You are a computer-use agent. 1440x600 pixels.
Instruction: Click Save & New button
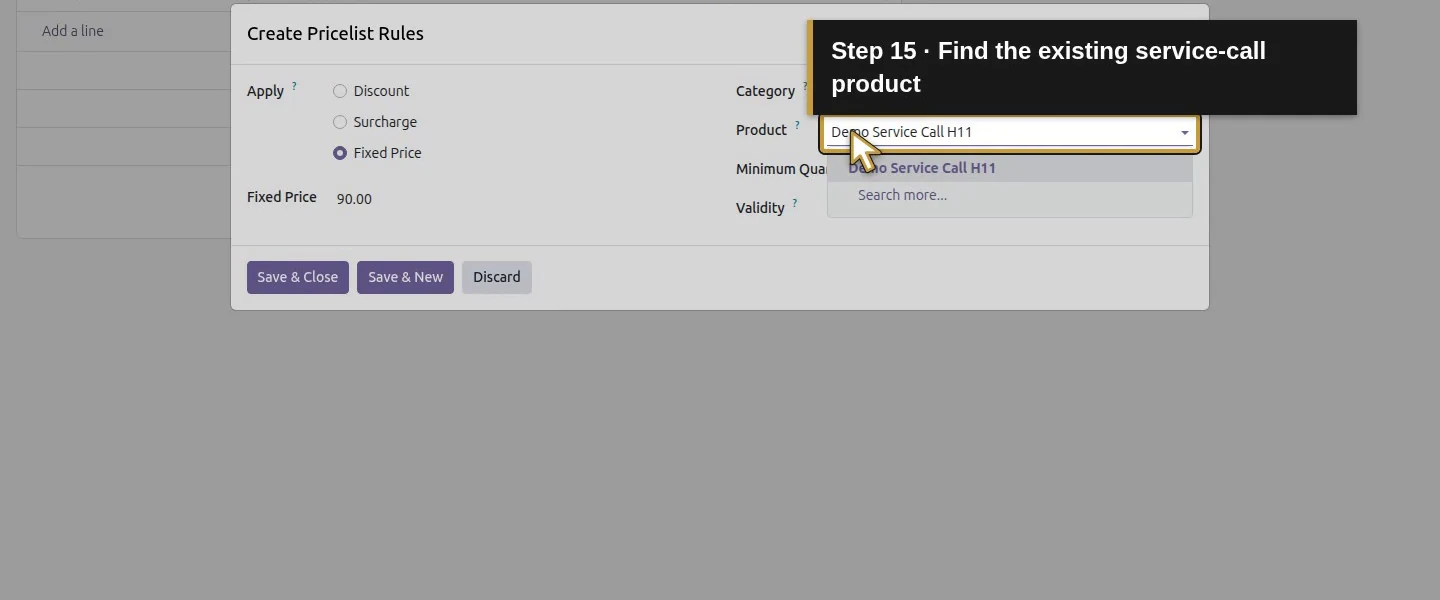click(x=405, y=277)
